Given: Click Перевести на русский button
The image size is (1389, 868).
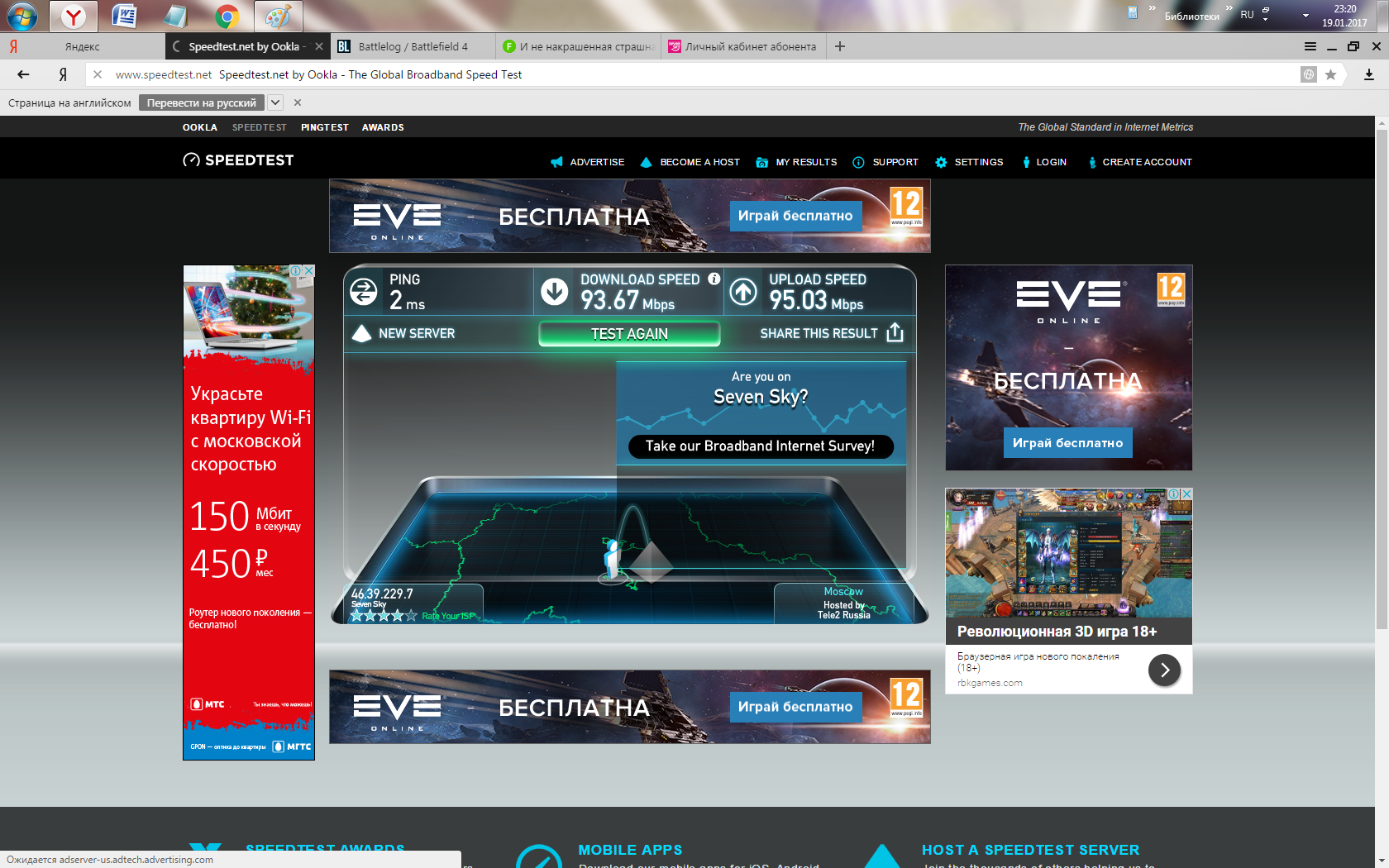Looking at the screenshot, I should pos(202,103).
